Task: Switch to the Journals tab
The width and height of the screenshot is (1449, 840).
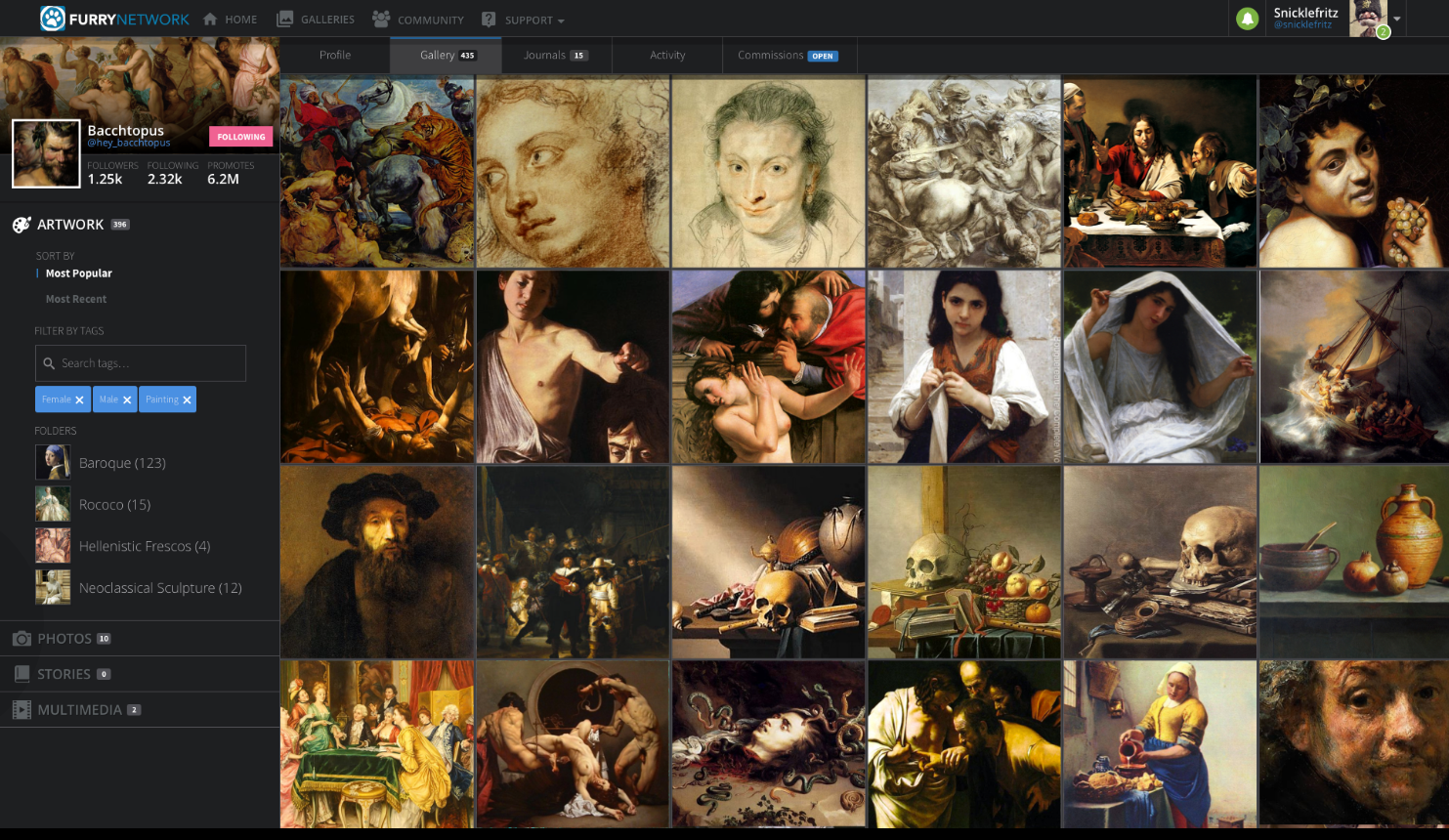Action: tap(556, 56)
